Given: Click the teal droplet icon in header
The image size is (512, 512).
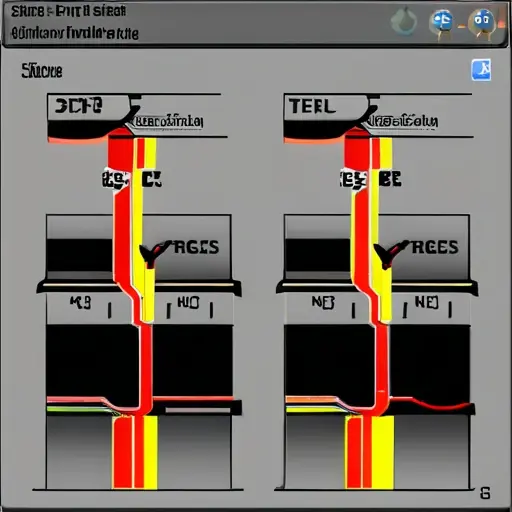Looking at the screenshot, I should point(404,21).
